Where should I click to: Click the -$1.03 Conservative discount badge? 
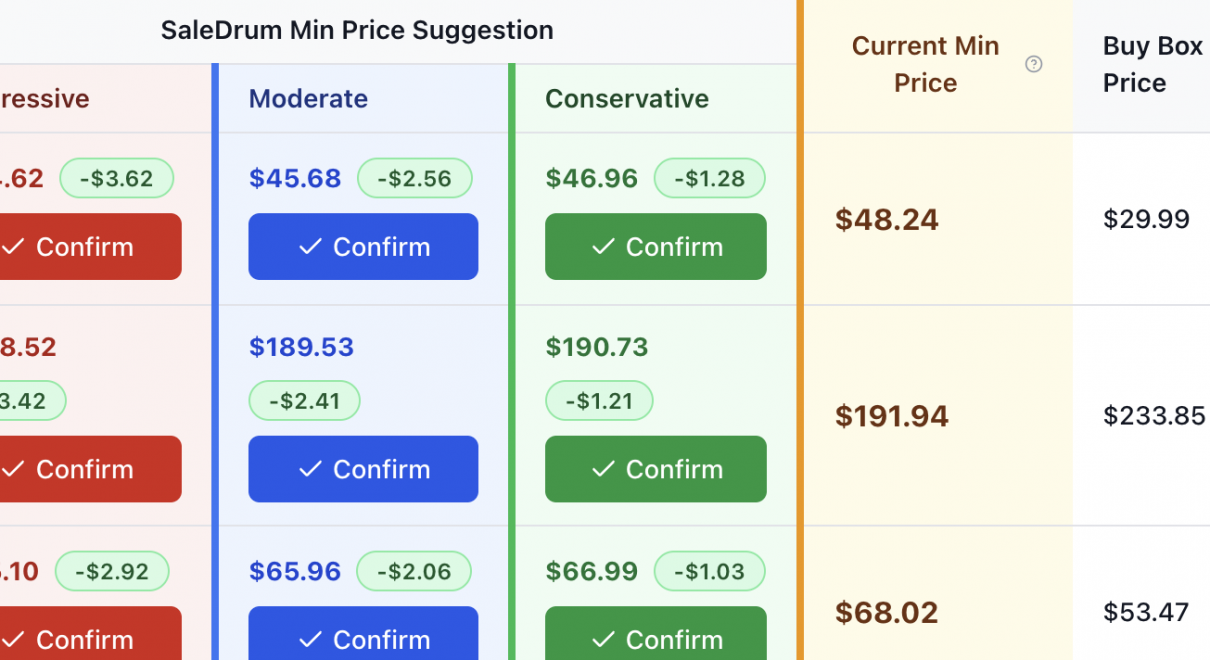click(709, 572)
